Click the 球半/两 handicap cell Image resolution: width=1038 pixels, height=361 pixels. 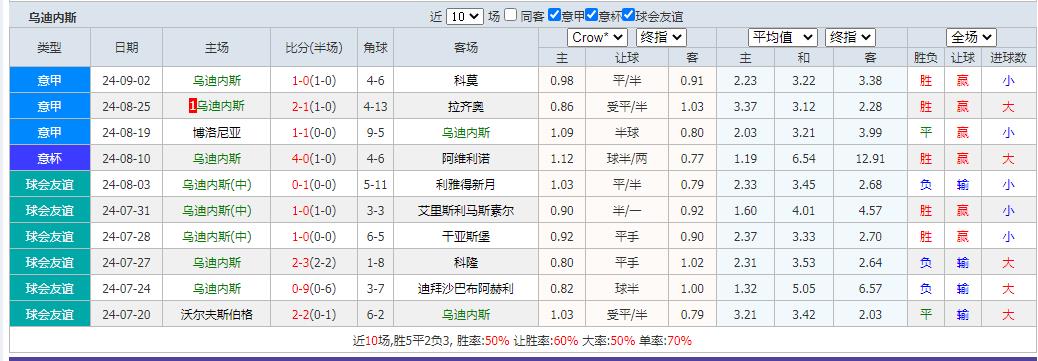coord(627,159)
